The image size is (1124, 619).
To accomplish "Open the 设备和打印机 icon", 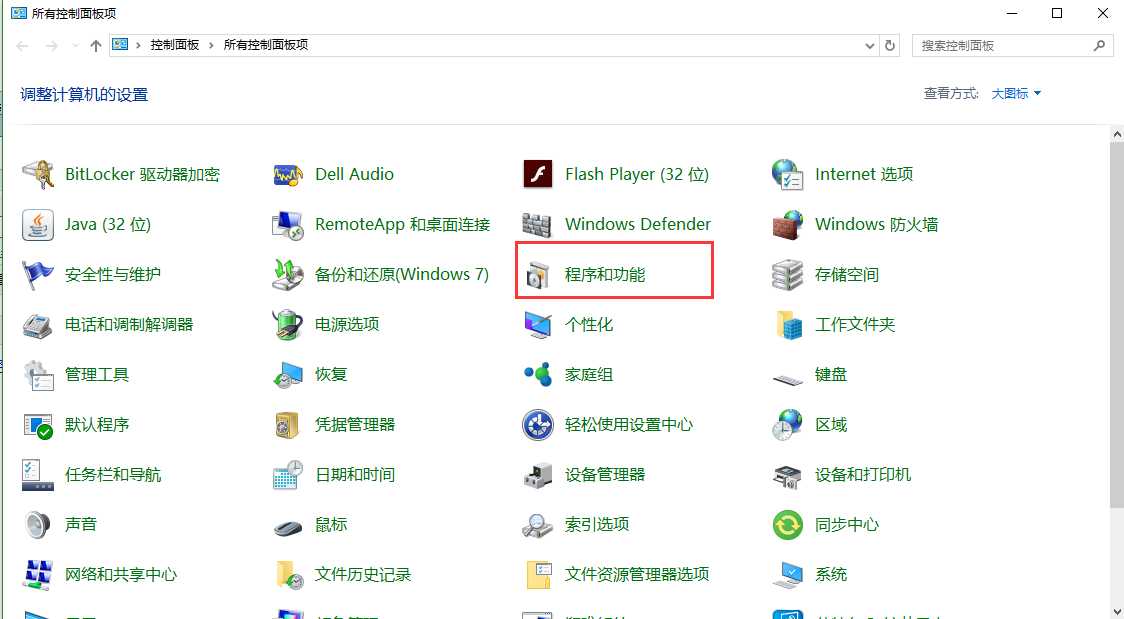I will coord(788,475).
